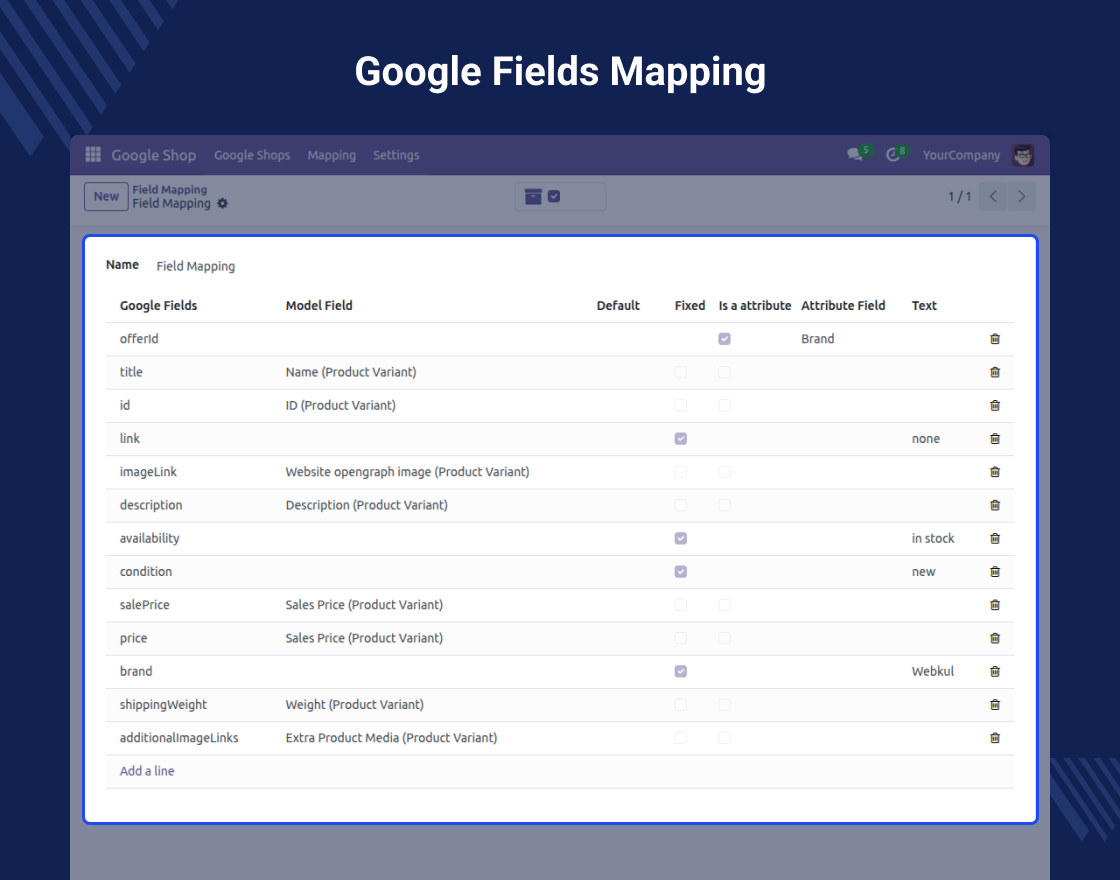Delete the condition row
Image resolution: width=1120 pixels, height=880 pixels.
click(995, 571)
